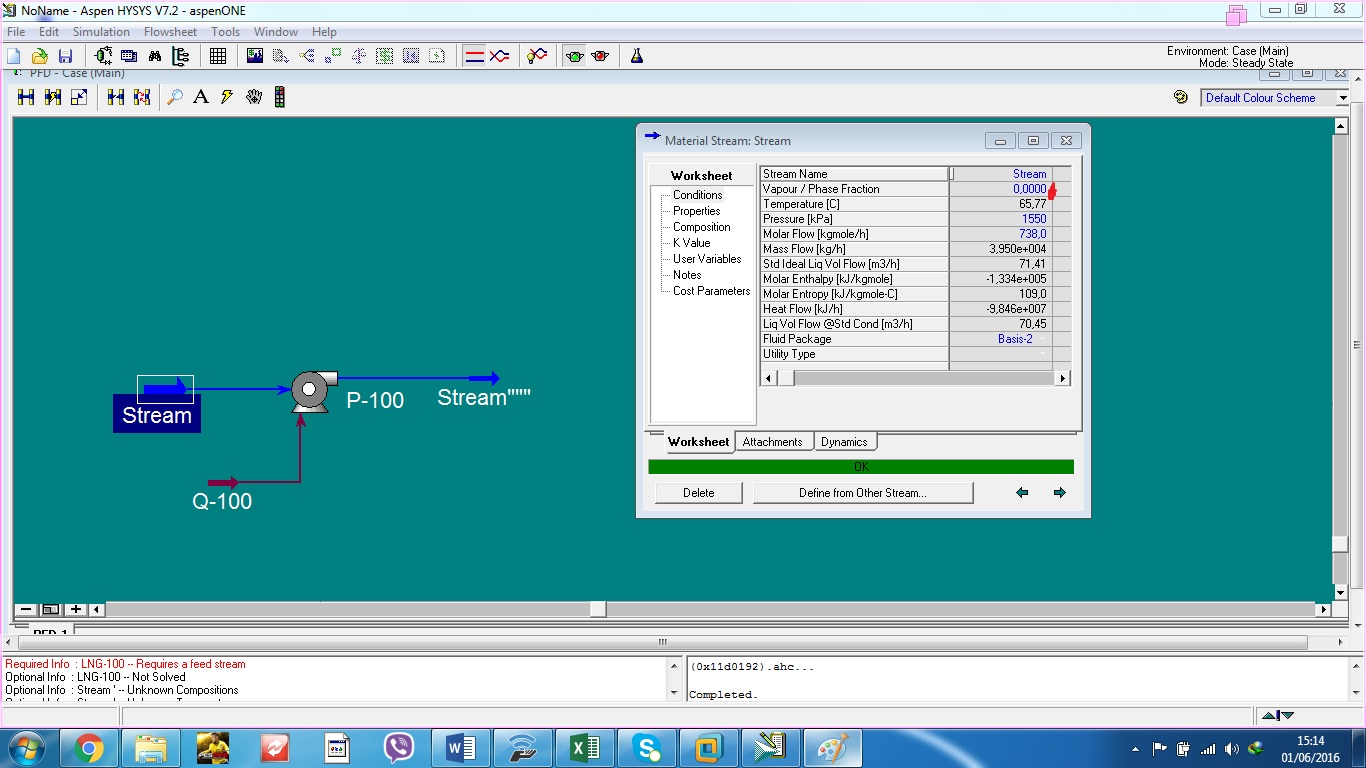Select Properties in the Worksheet tree

[696, 211]
